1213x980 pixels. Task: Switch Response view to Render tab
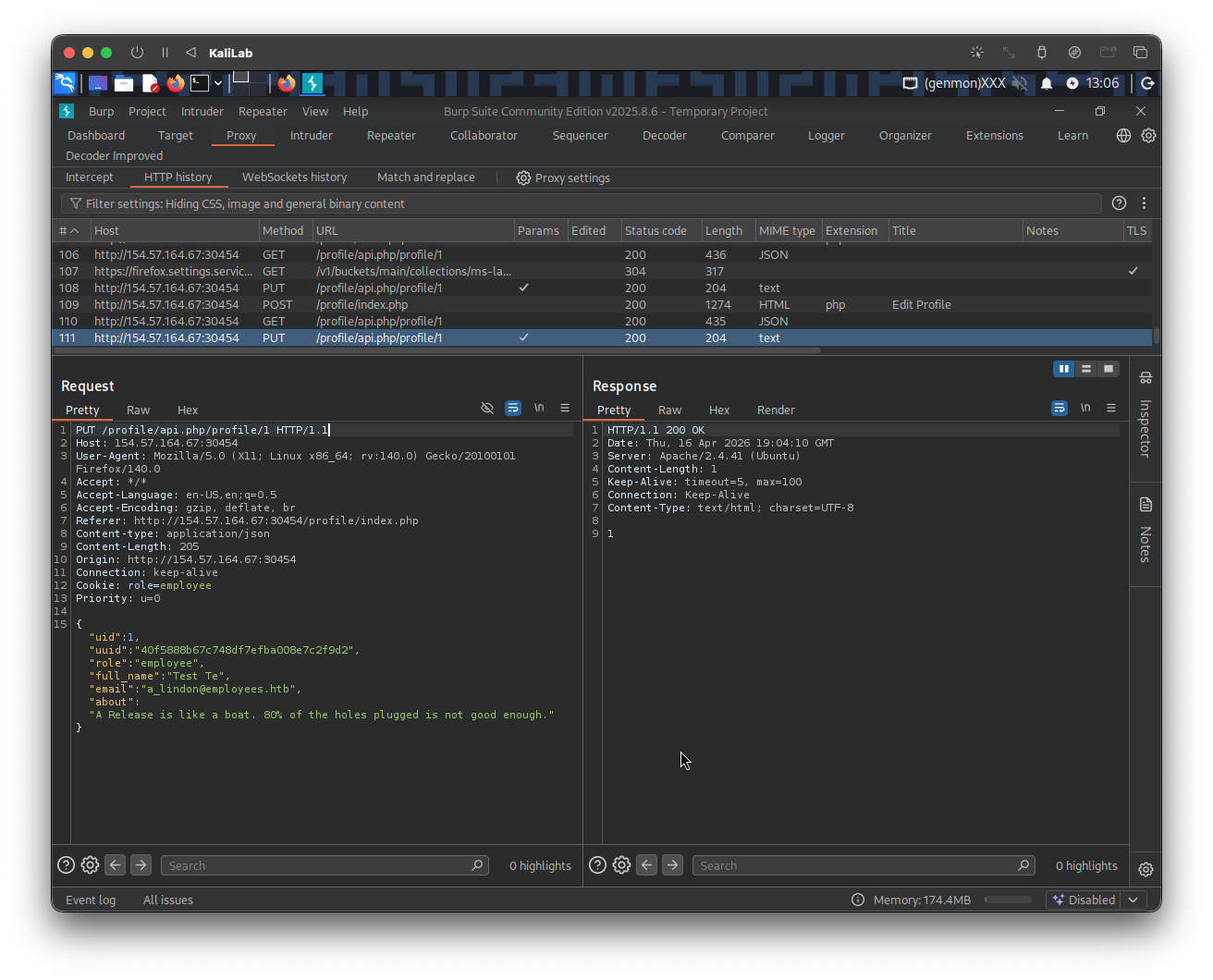click(x=776, y=410)
